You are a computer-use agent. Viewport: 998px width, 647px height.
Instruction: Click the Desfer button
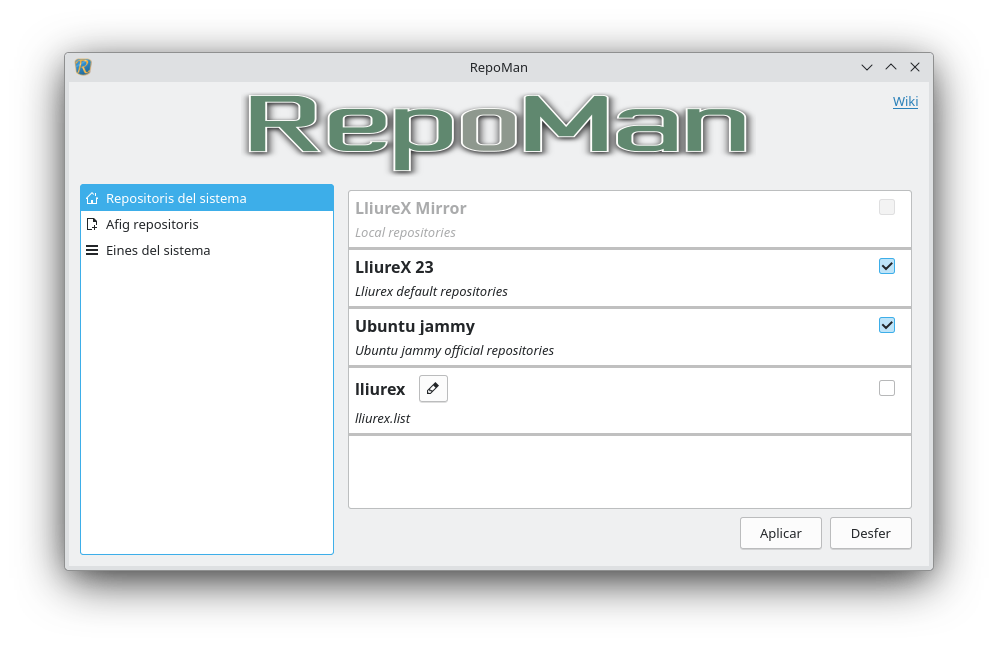click(870, 533)
